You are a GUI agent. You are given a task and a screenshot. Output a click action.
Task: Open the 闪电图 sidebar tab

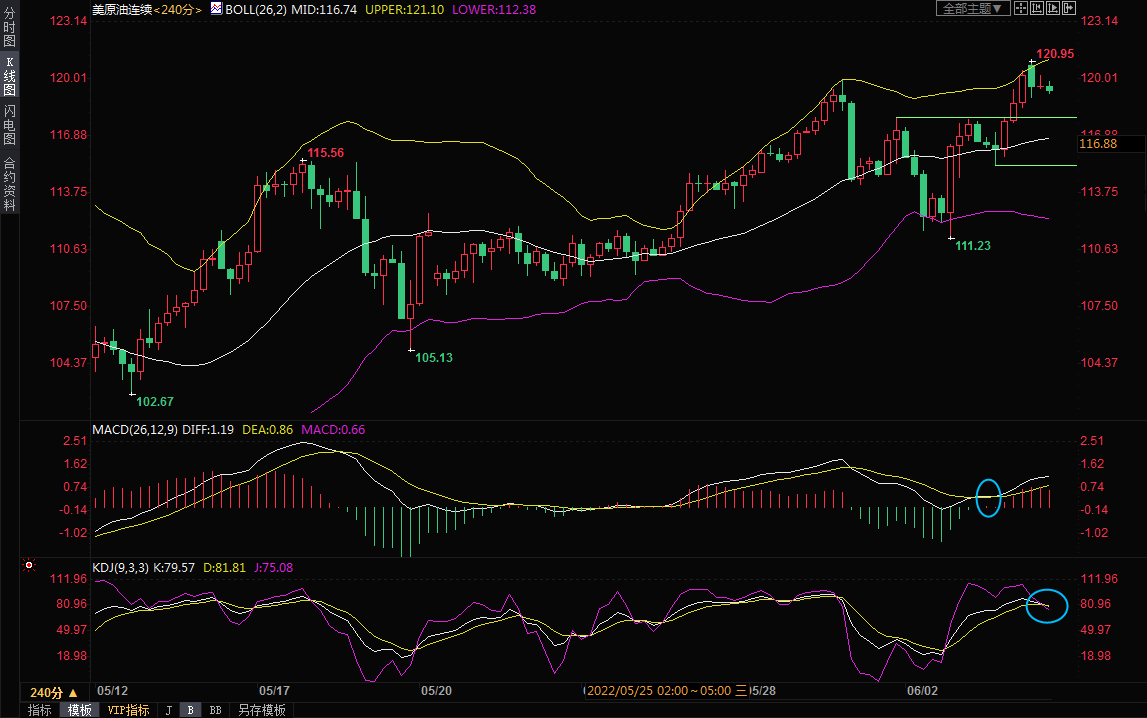(9, 126)
